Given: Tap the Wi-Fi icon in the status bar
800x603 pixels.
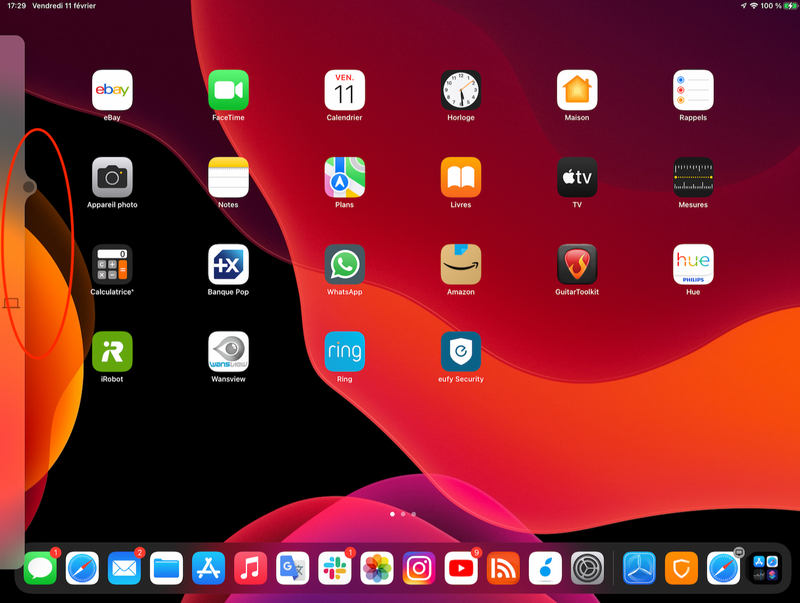Looking at the screenshot, I should click(754, 6).
